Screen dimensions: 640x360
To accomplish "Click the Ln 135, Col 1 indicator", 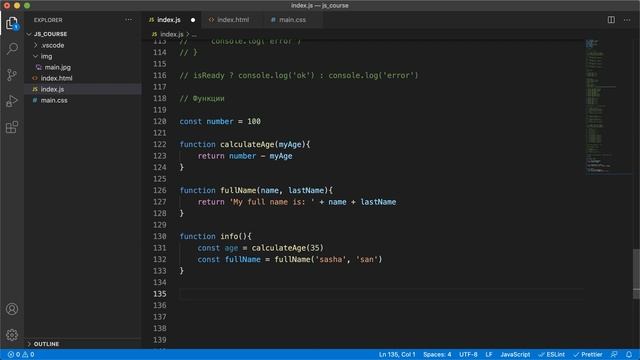I will coord(397,354).
